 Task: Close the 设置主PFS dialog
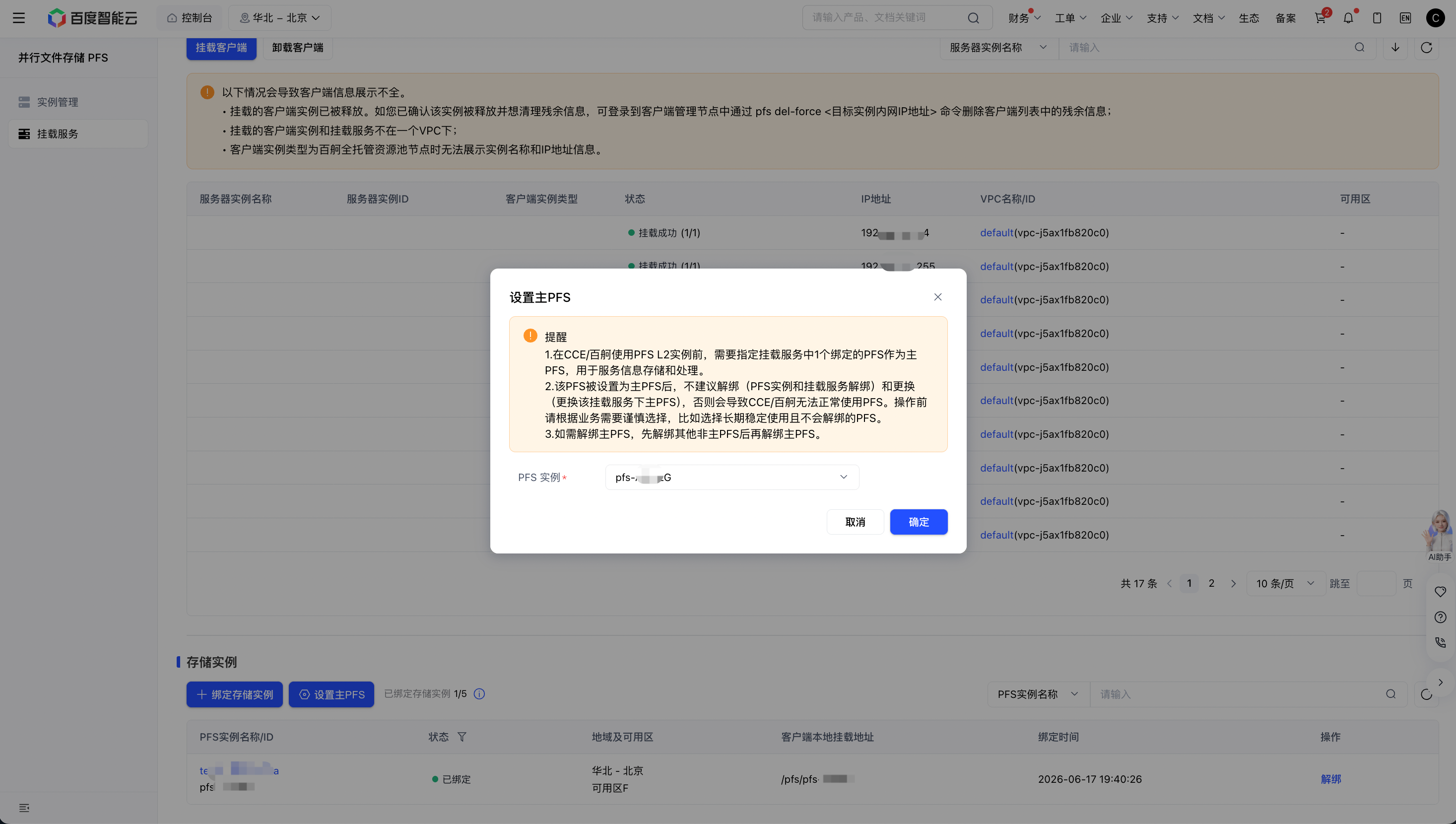938,297
